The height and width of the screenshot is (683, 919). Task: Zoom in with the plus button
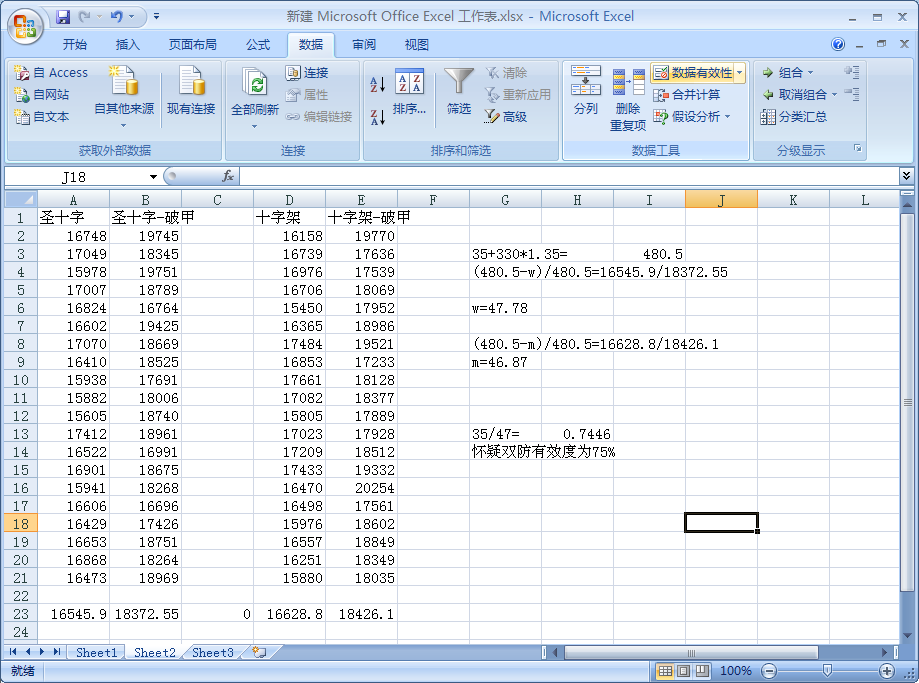[x=887, y=671]
